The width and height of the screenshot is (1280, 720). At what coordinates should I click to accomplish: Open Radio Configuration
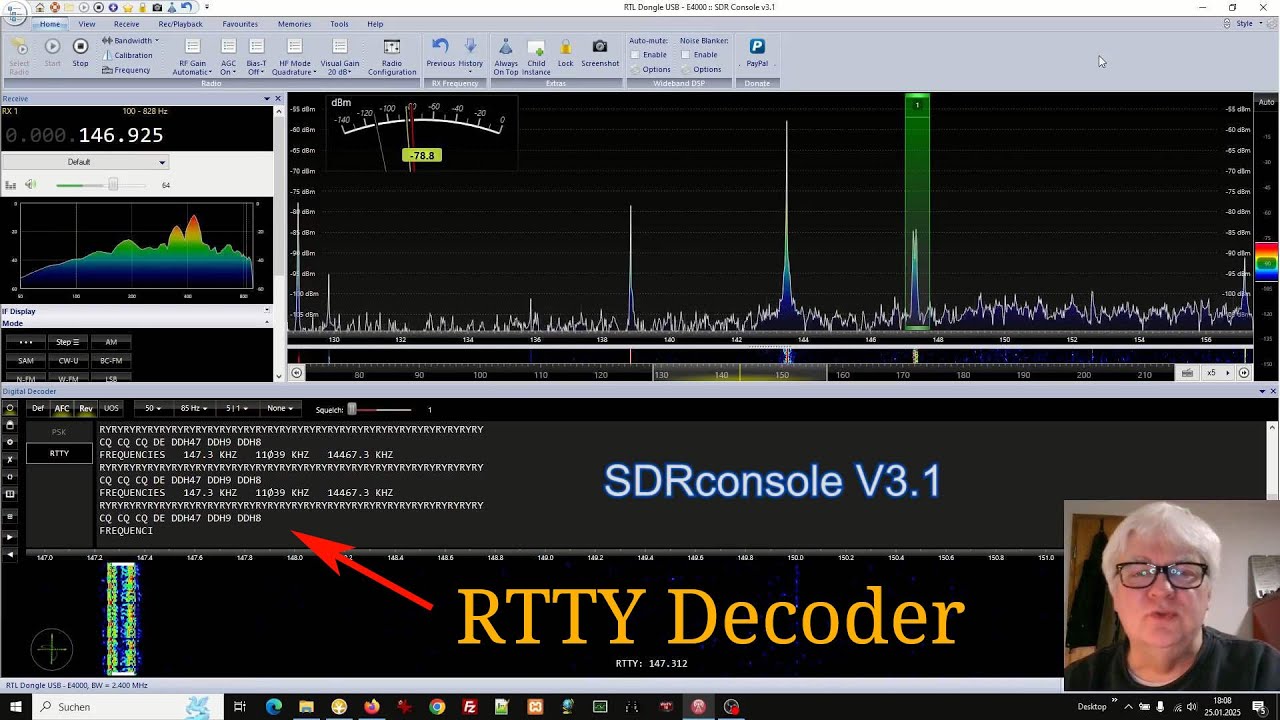[x=392, y=57]
